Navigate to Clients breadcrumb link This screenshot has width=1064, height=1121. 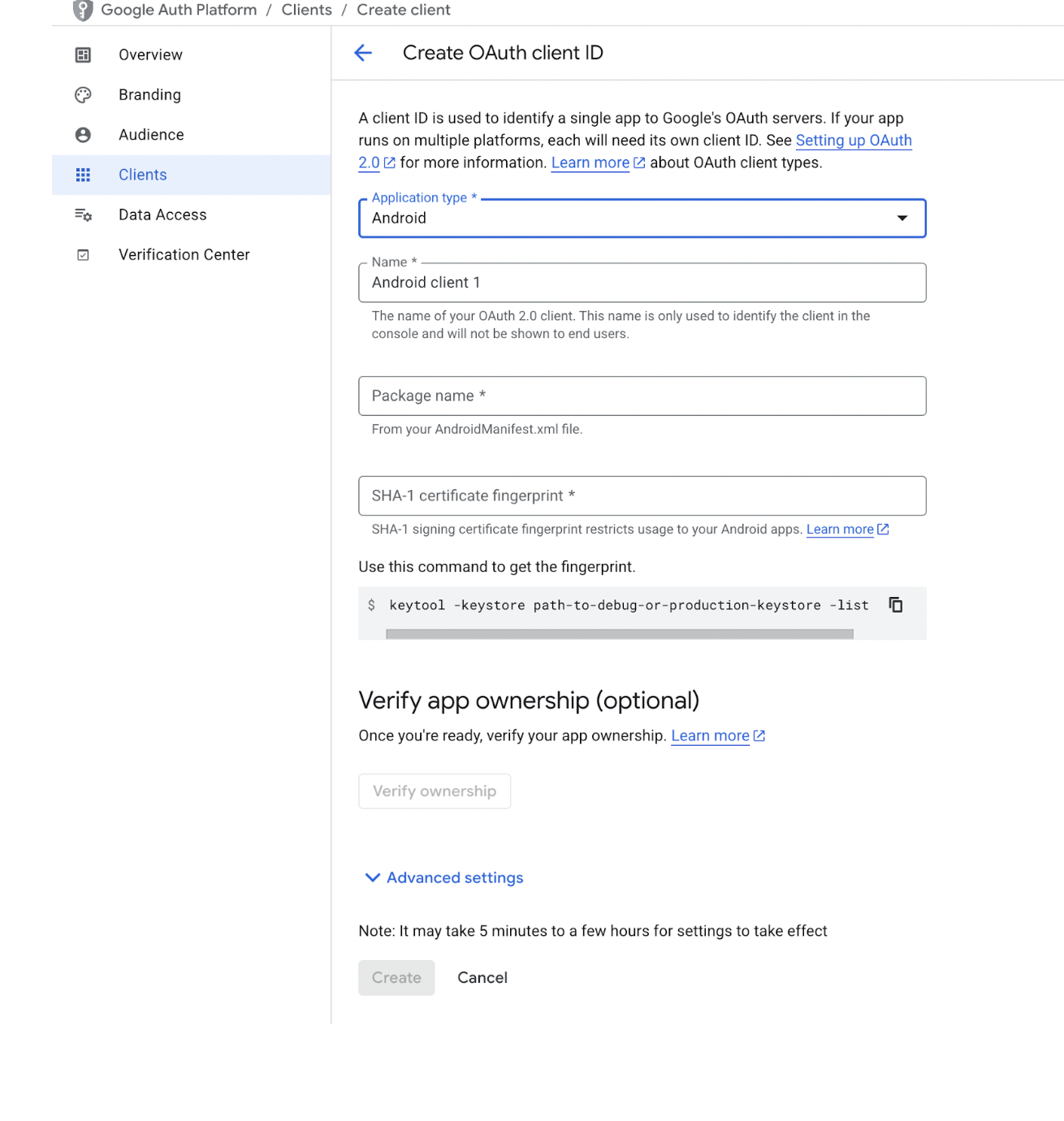pos(306,10)
